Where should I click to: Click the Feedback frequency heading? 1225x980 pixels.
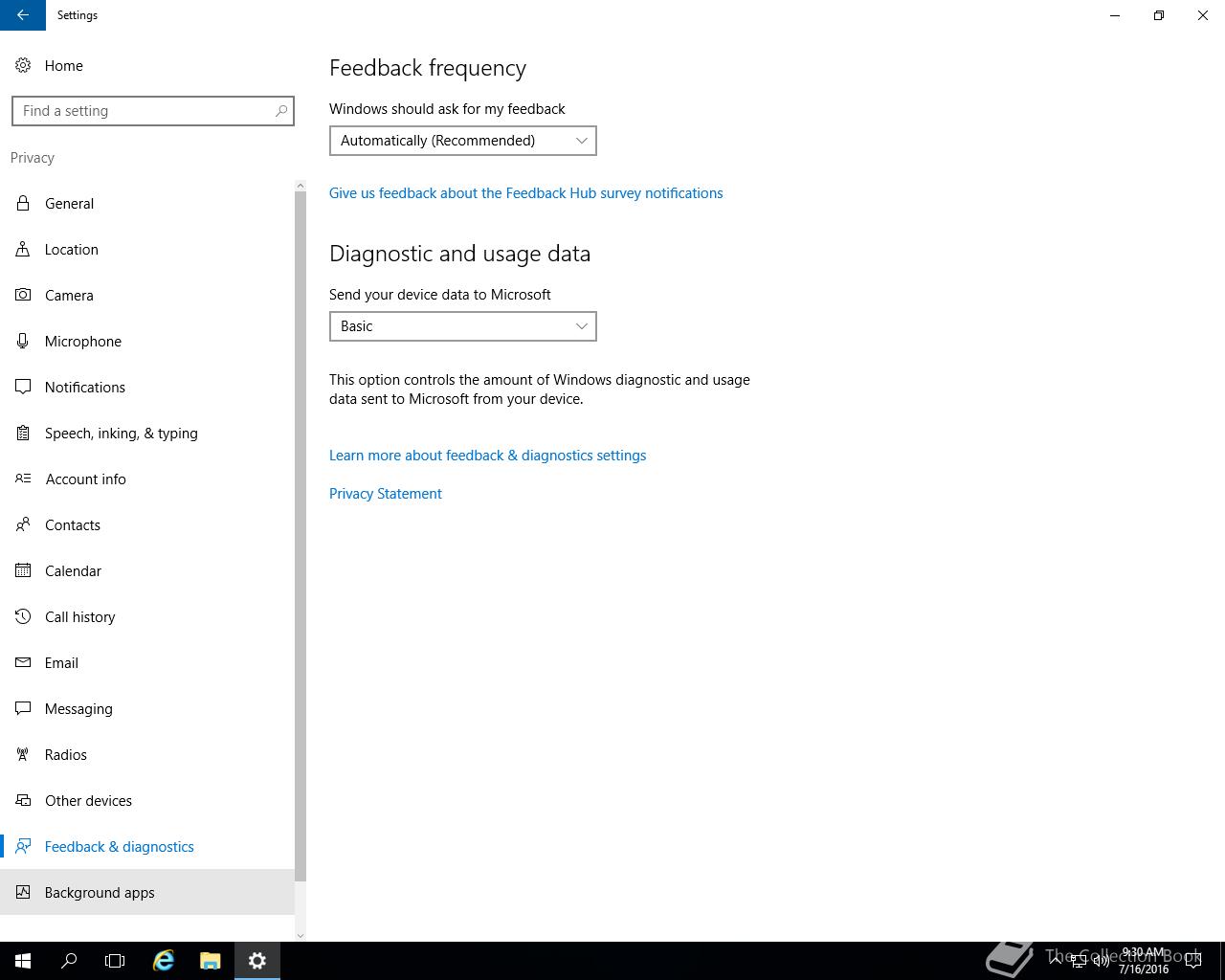tap(428, 68)
